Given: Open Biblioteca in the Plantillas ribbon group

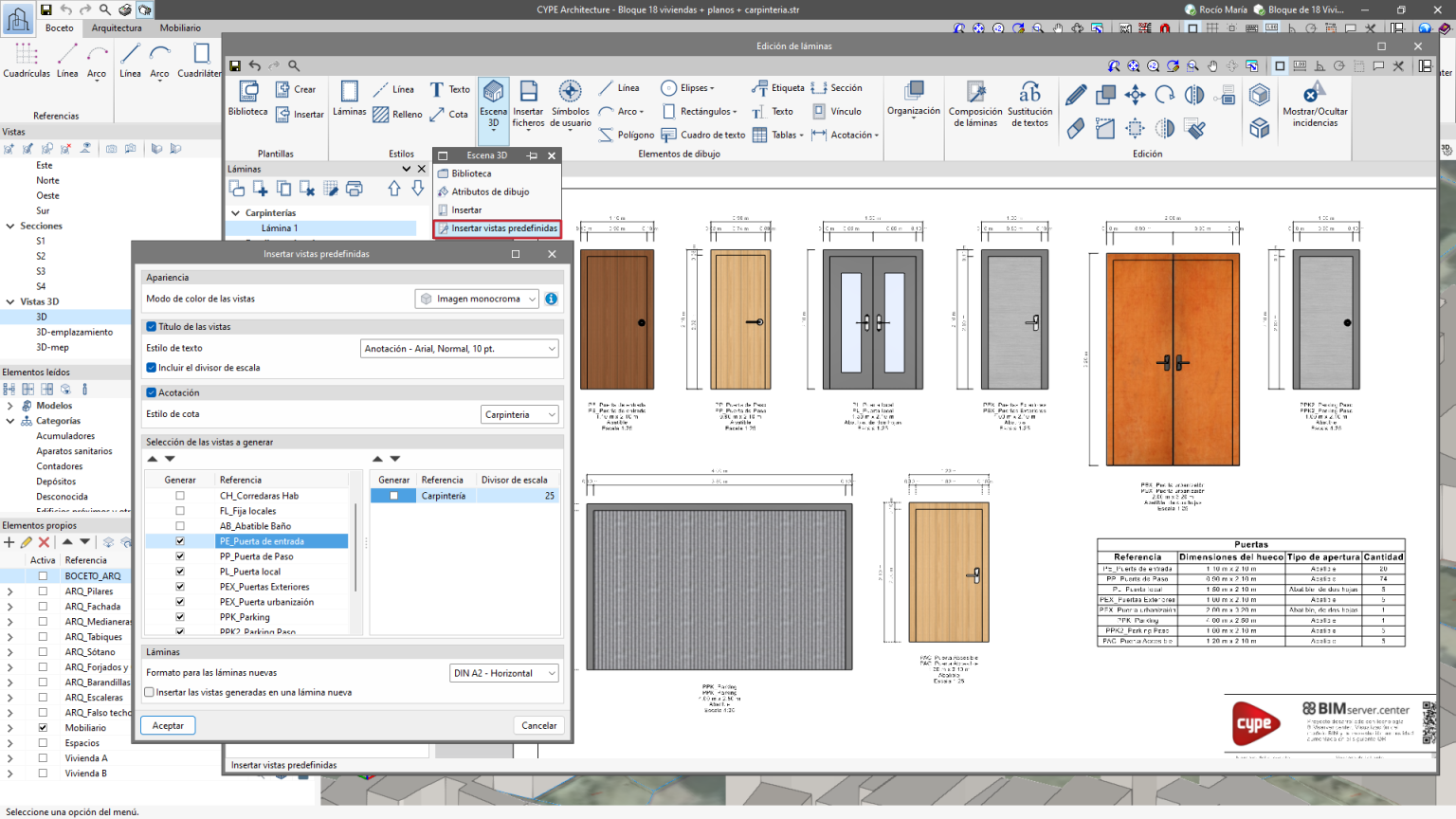Looking at the screenshot, I should (x=248, y=99).
